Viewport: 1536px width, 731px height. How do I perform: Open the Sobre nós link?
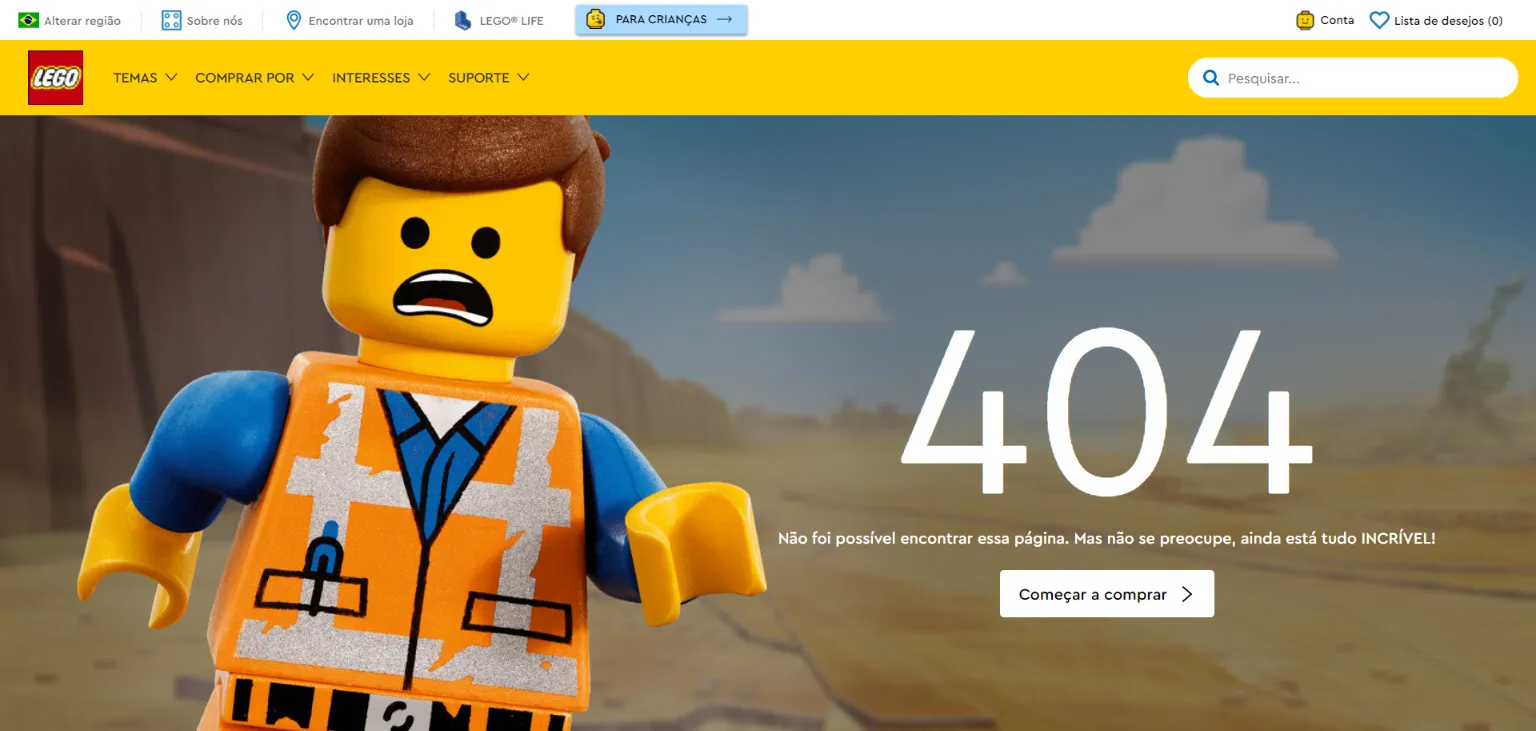(x=215, y=21)
